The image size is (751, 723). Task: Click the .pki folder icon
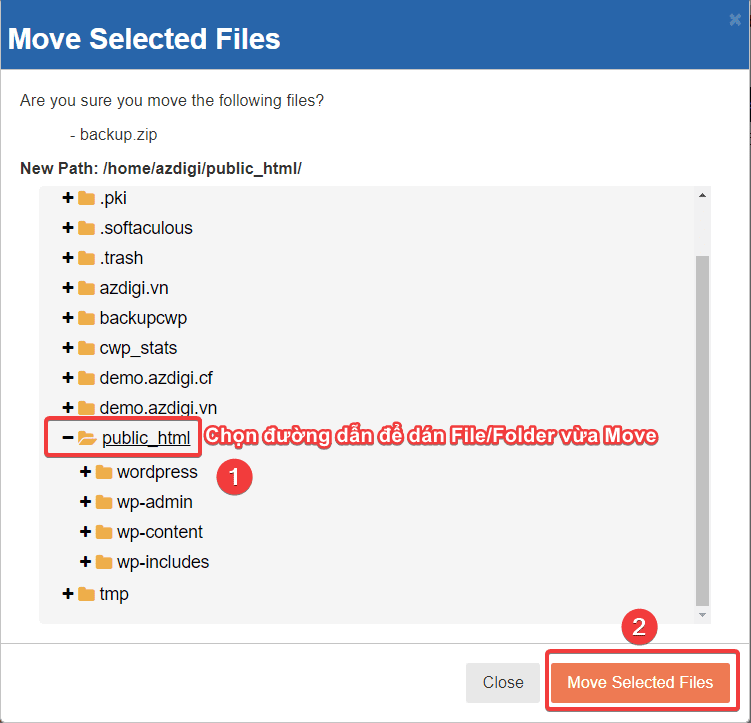[x=86, y=198]
